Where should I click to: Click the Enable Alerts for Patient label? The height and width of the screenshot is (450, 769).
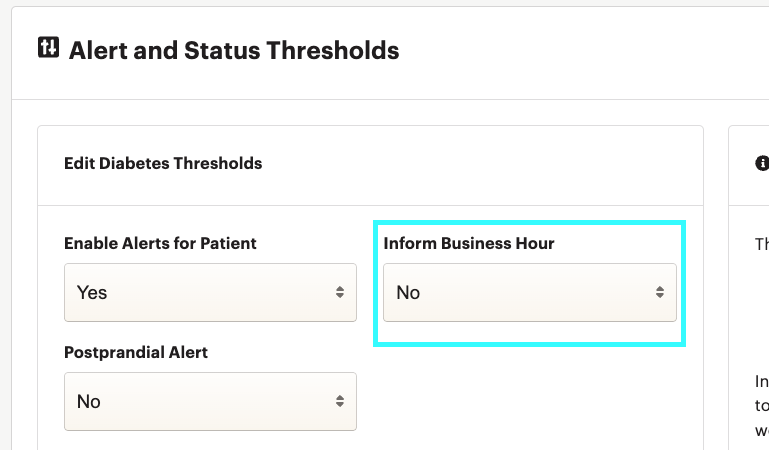(160, 243)
